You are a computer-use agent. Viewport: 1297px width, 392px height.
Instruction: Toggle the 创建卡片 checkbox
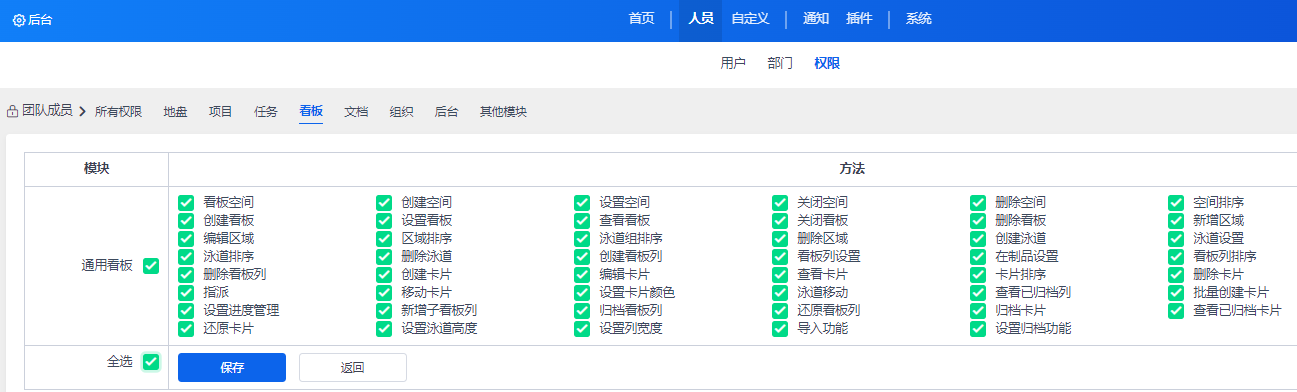point(384,274)
